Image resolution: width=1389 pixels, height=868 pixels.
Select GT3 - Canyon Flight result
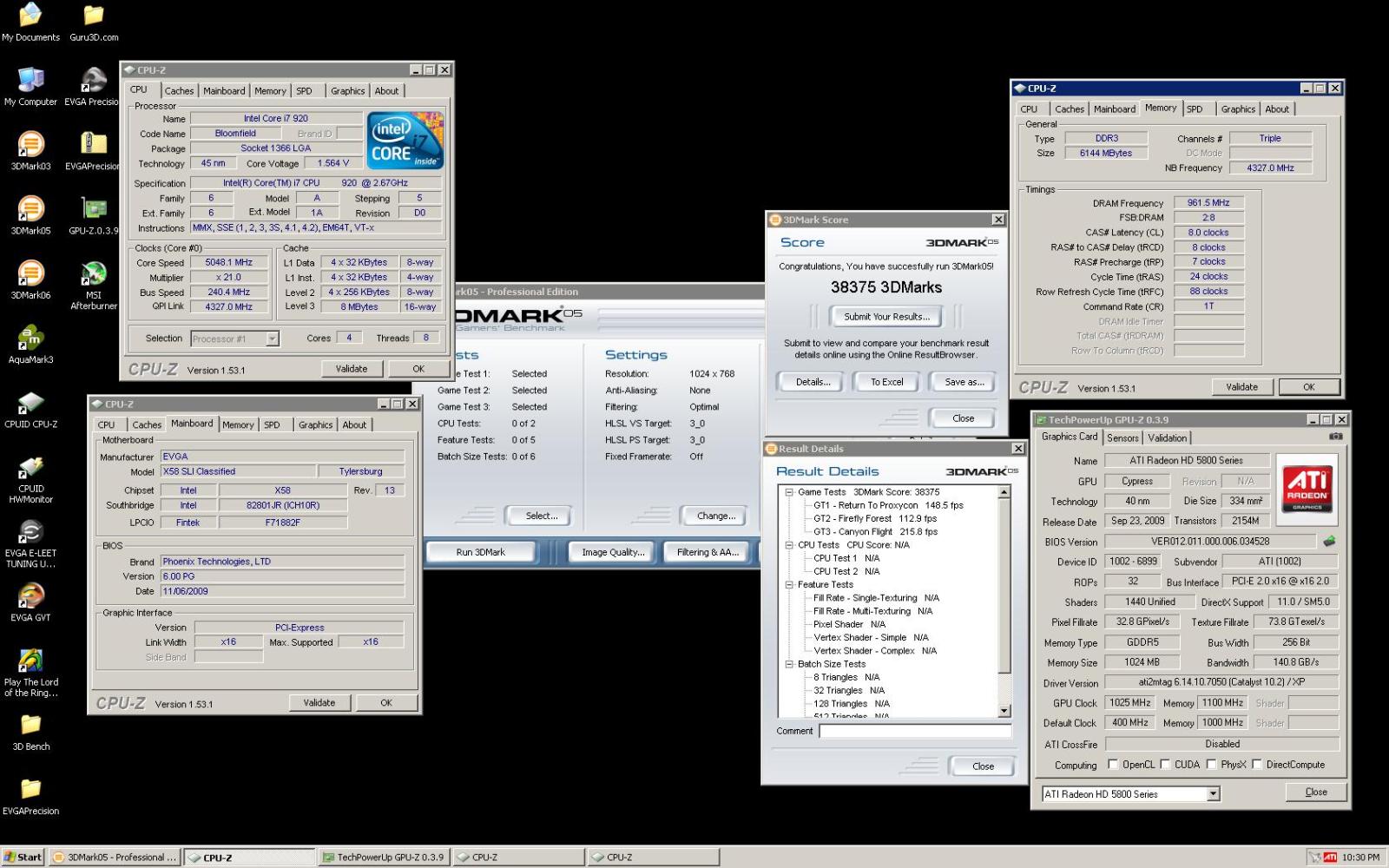tap(875, 532)
